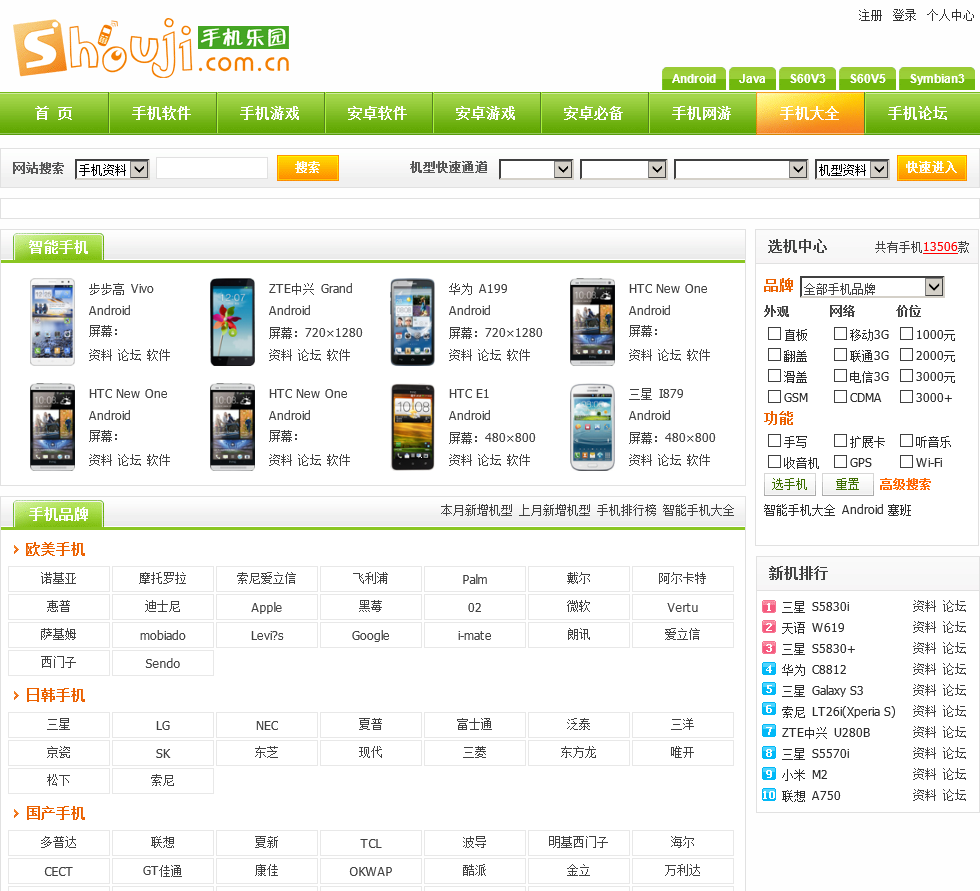
Task: Open the 手机排行榜 link
Action: (626, 510)
